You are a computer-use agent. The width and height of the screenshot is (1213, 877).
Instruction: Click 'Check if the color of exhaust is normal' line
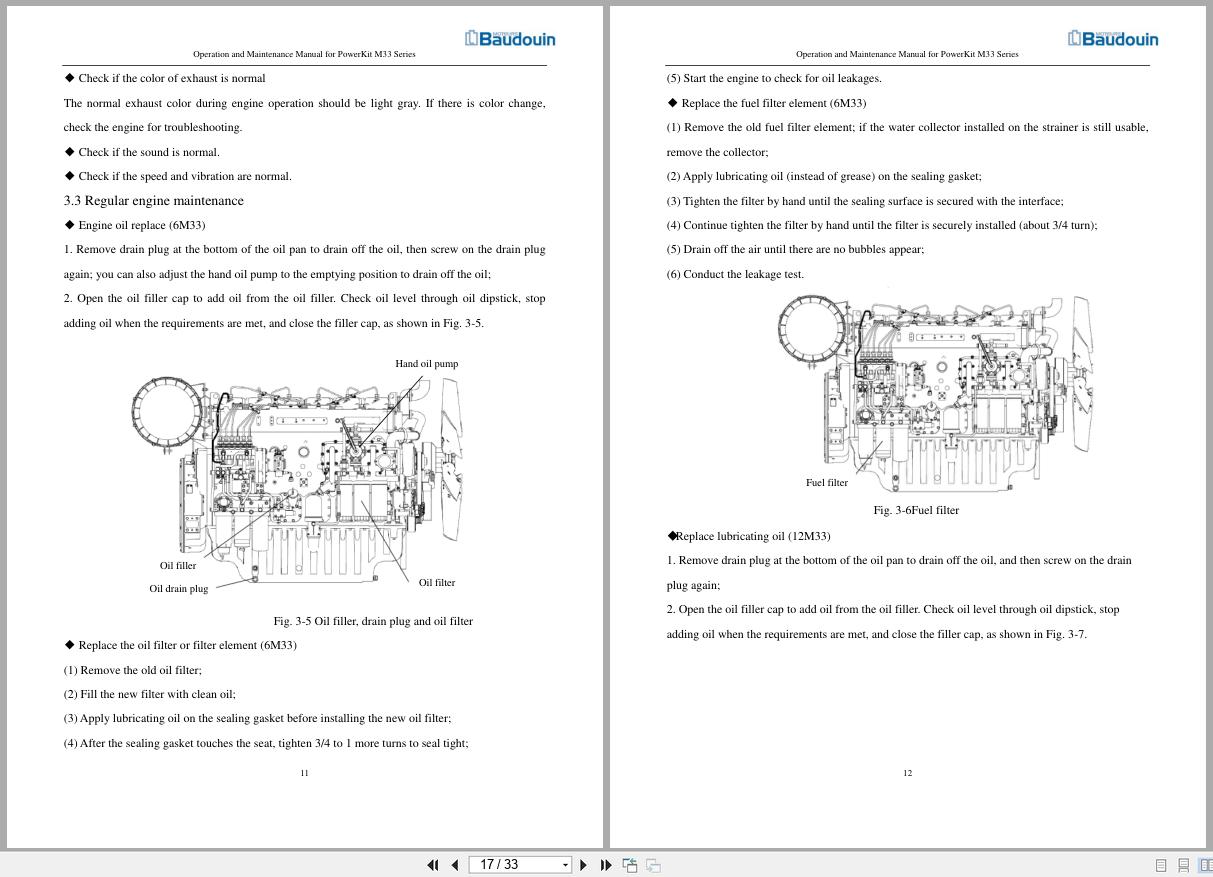coord(165,78)
